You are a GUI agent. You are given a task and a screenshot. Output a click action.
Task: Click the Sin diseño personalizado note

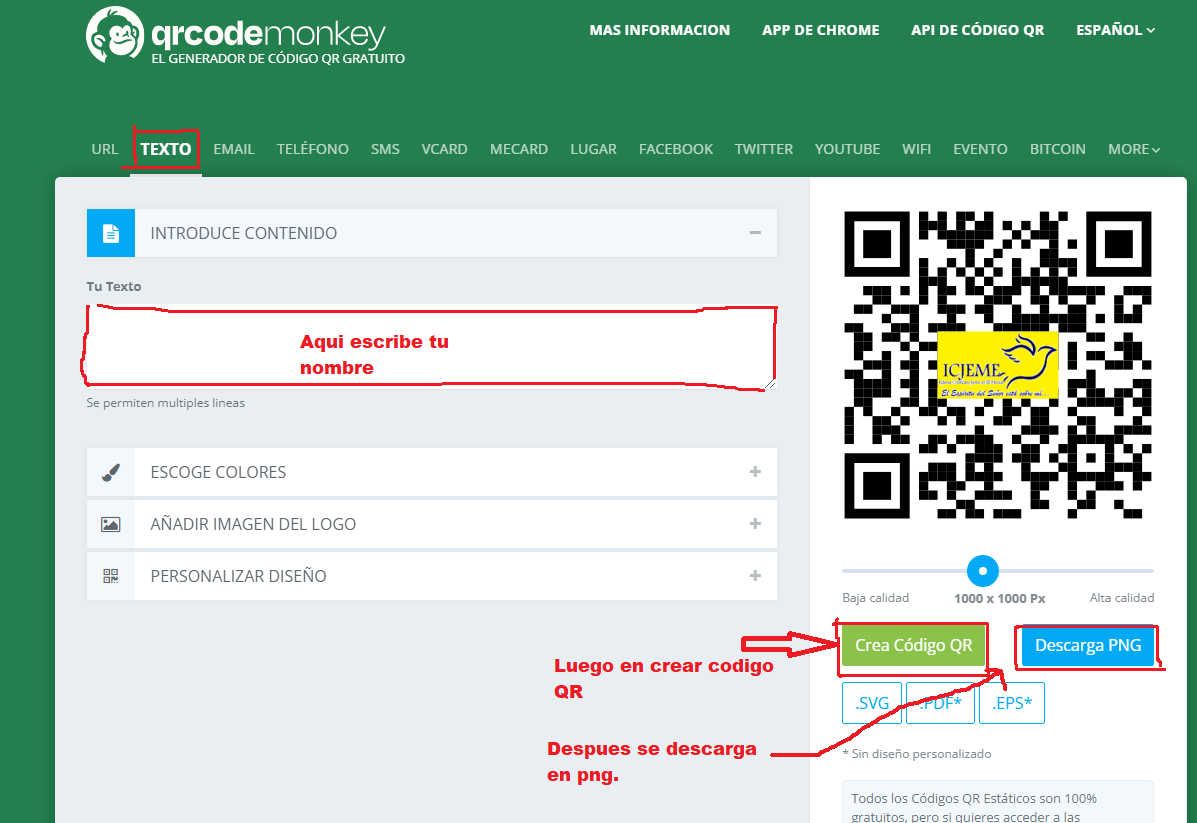click(917, 754)
